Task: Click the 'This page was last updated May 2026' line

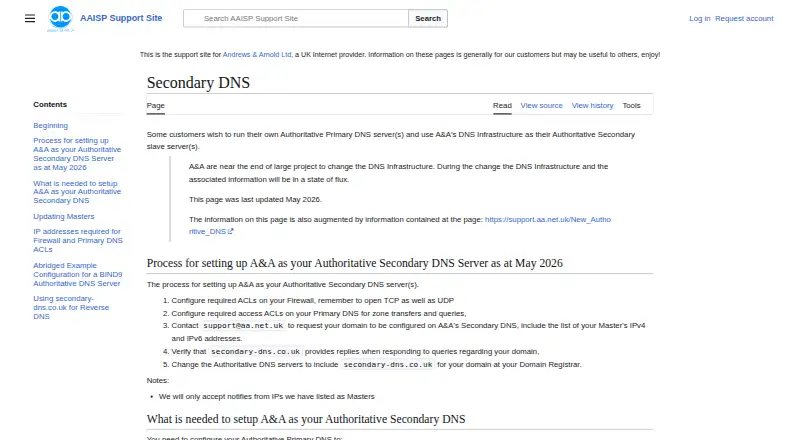Action: [x=255, y=200]
